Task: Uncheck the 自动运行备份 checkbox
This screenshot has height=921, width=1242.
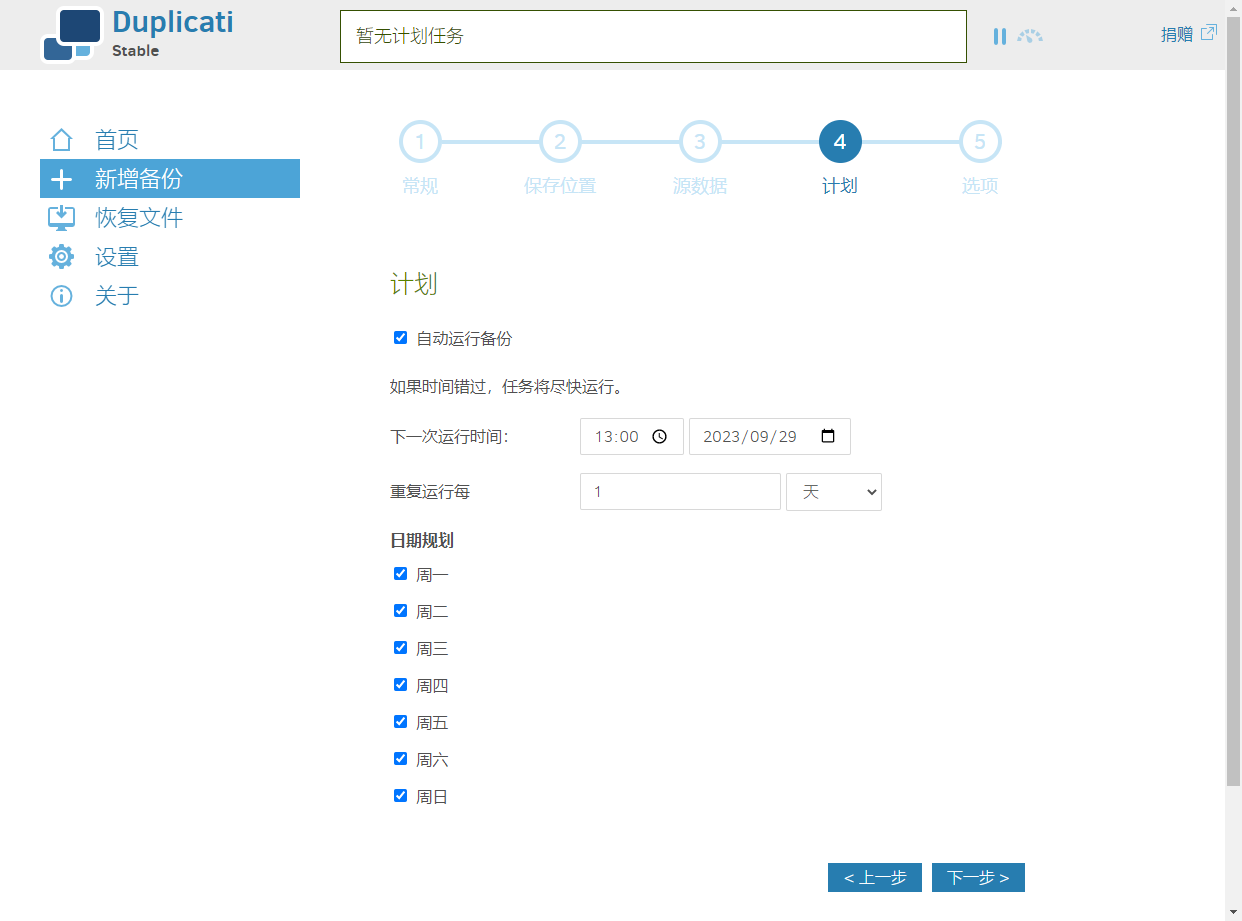Action: pyautogui.click(x=400, y=338)
